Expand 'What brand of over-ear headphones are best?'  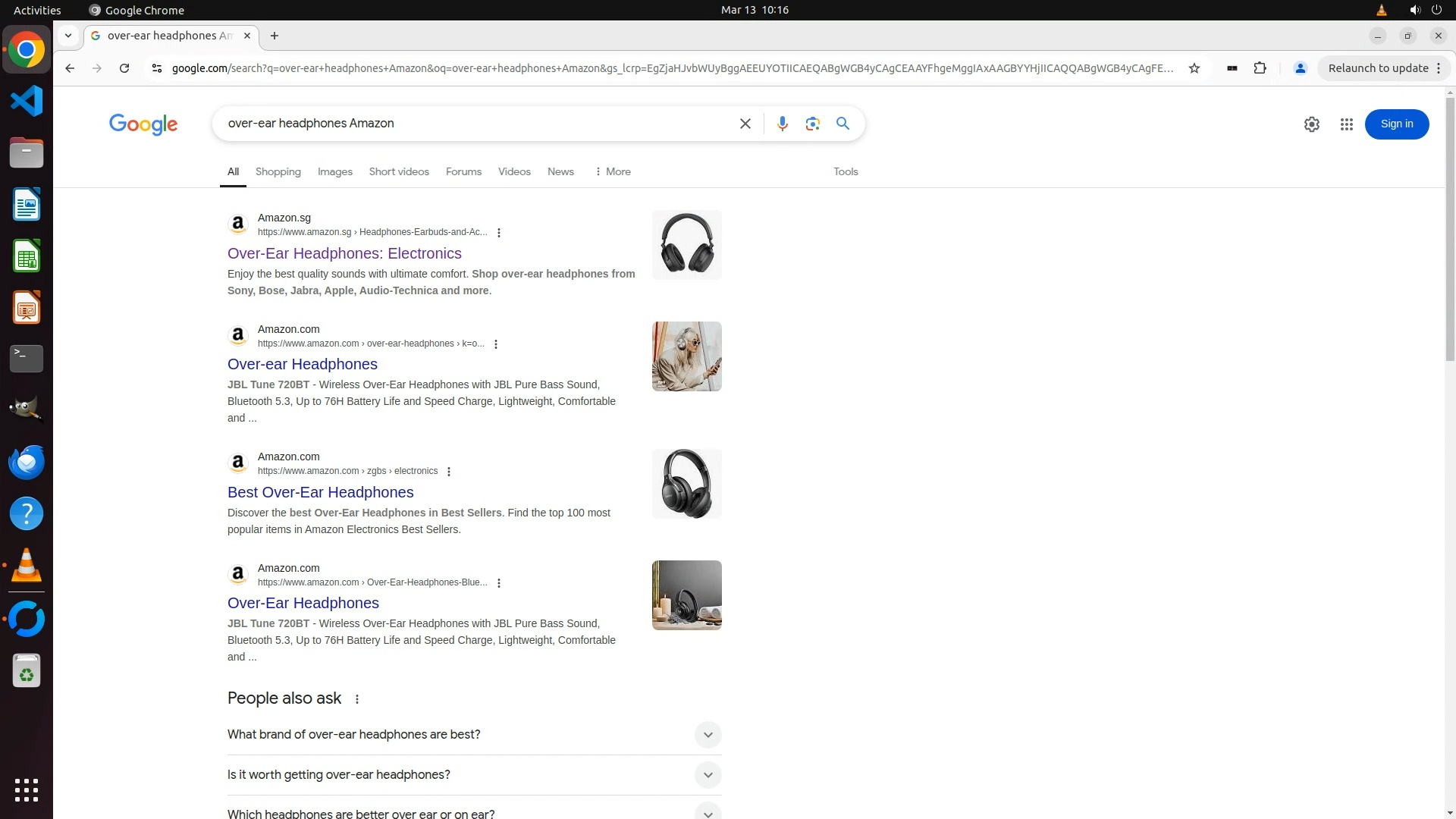708,734
